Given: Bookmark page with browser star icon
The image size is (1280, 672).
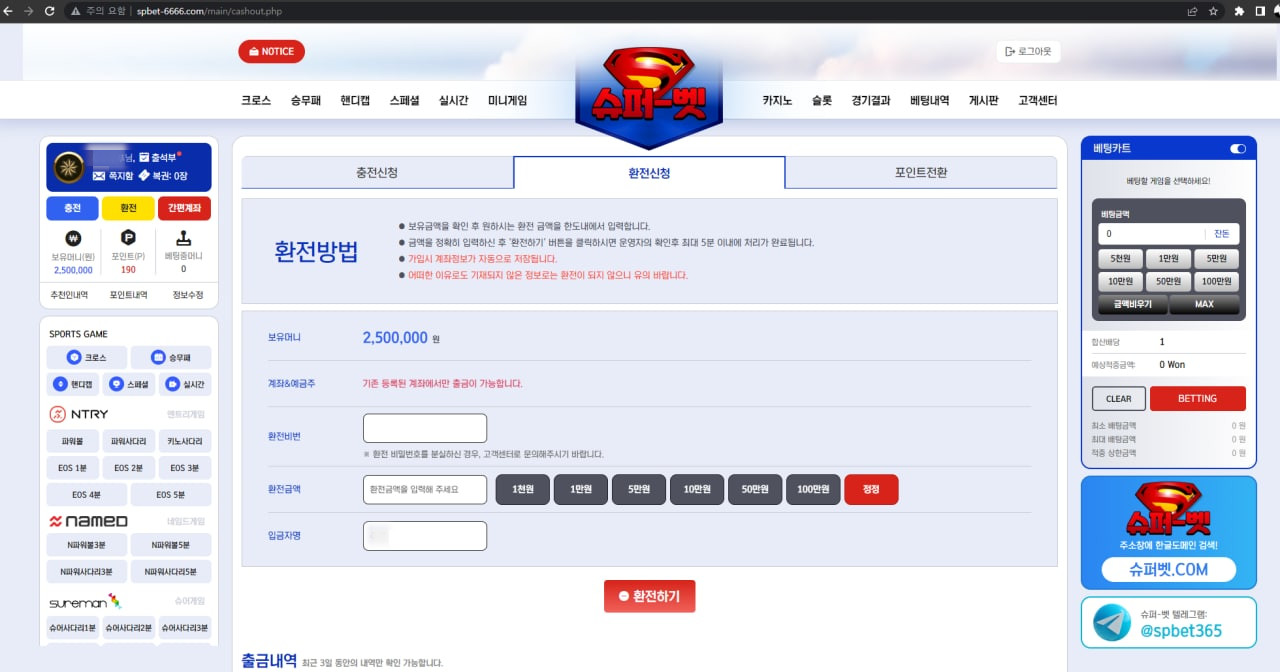Looking at the screenshot, I should 1213,11.
